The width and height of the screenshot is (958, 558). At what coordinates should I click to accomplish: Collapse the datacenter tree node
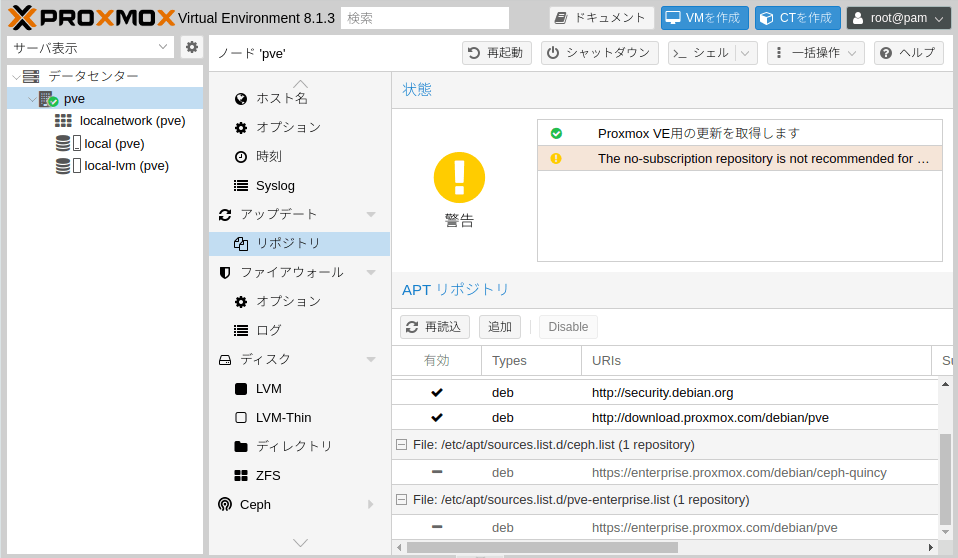coord(16,77)
